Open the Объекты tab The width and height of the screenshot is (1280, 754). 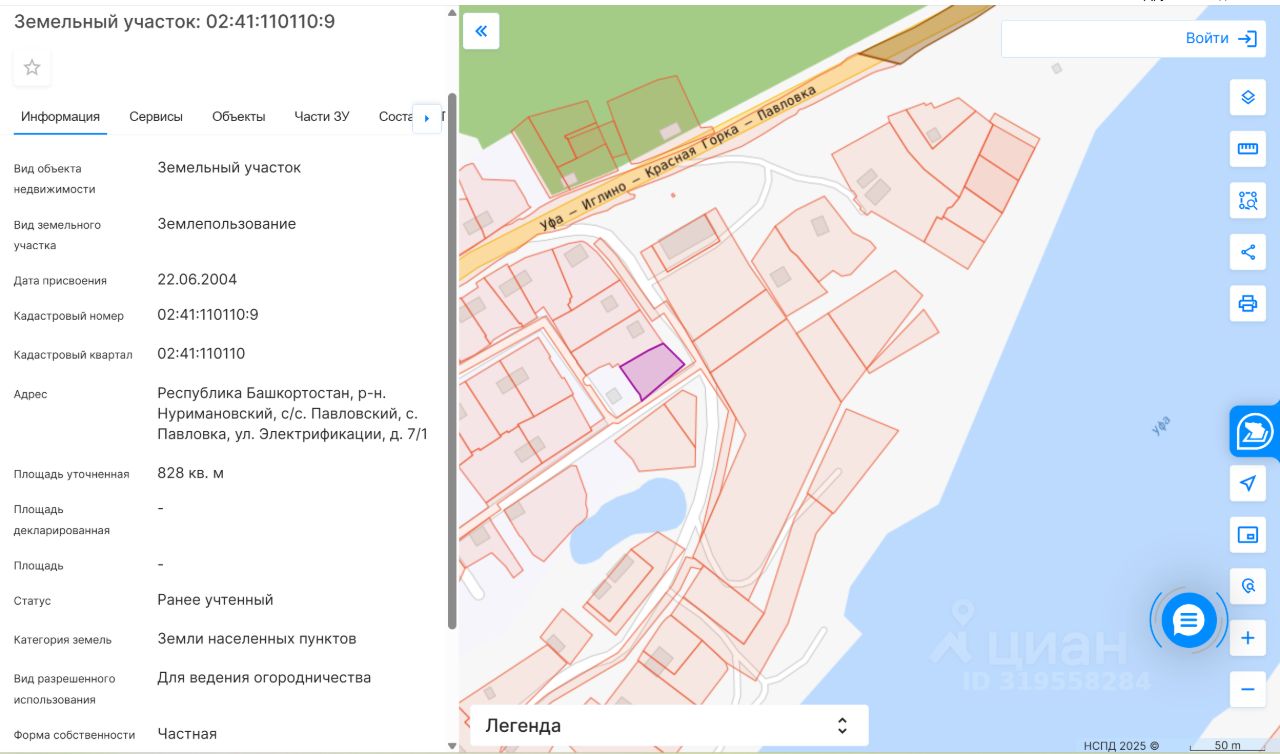click(239, 116)
